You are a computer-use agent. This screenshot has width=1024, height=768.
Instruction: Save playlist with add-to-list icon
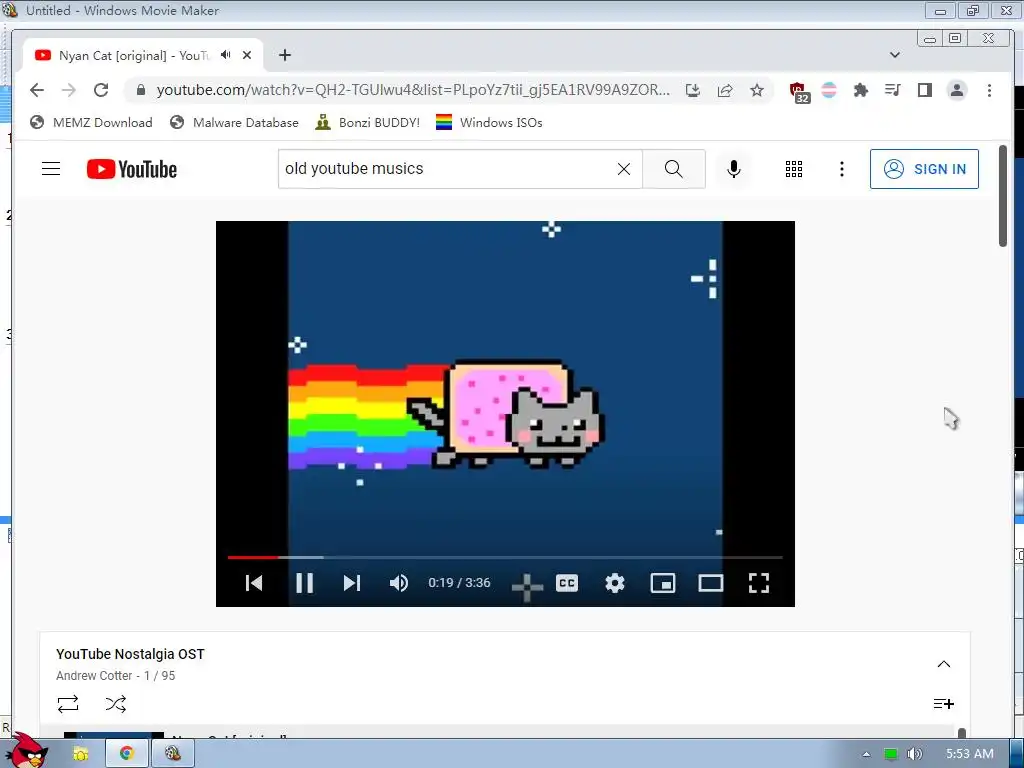944,703
